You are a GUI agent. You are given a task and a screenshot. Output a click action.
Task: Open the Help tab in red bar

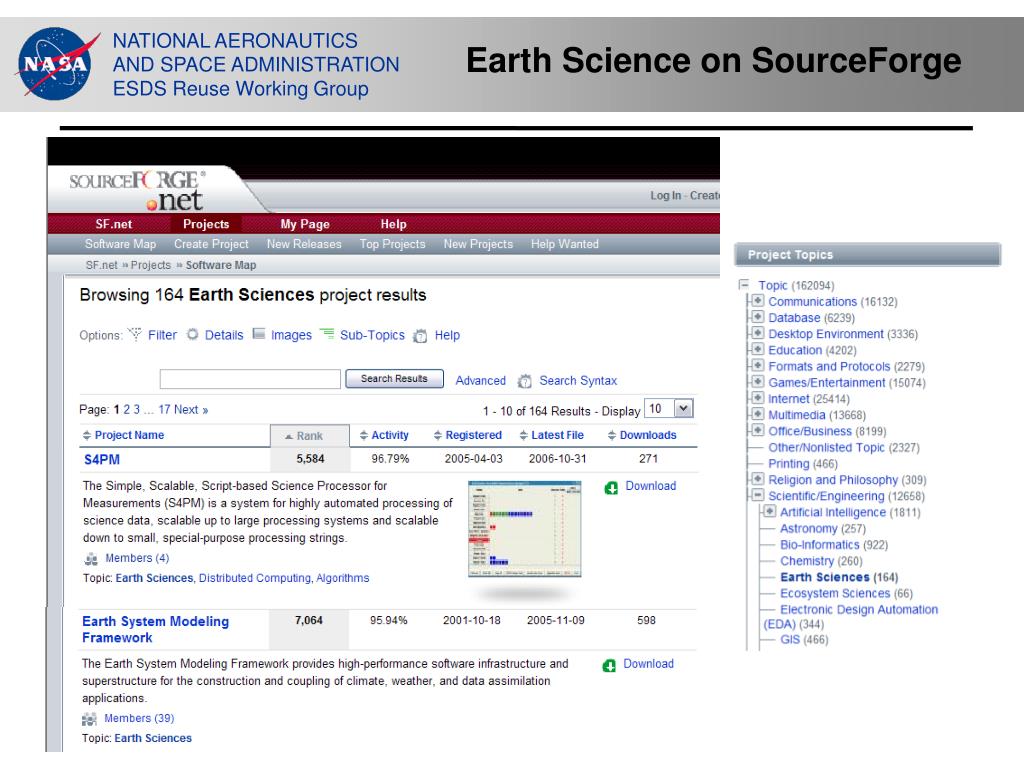[x=393, y=224]
